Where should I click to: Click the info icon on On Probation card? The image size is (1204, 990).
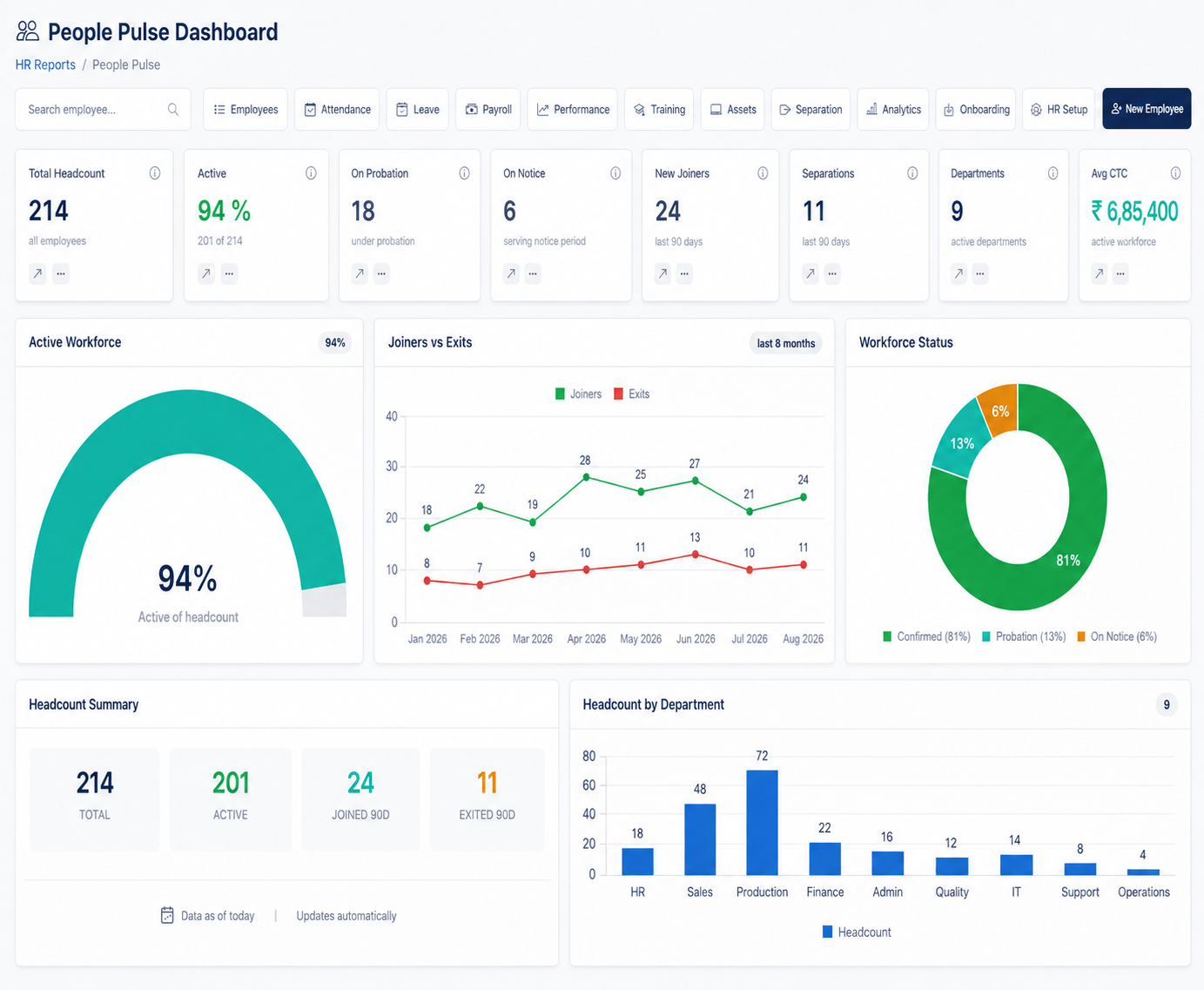pos(464,173)
